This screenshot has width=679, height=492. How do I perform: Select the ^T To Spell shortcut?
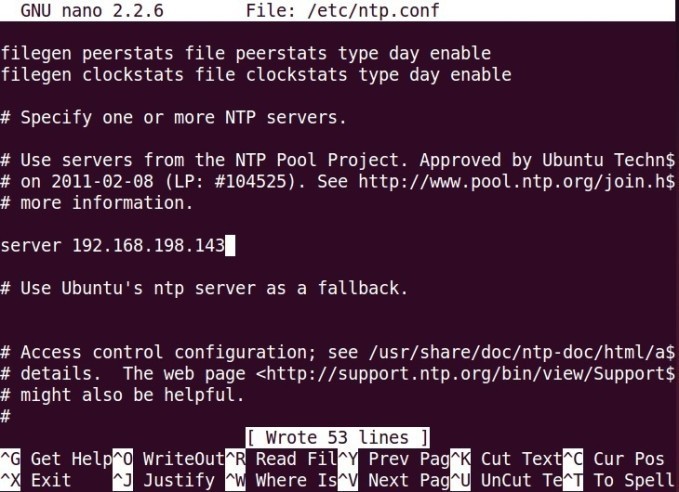pyautogui.click(x=619, y=480)
